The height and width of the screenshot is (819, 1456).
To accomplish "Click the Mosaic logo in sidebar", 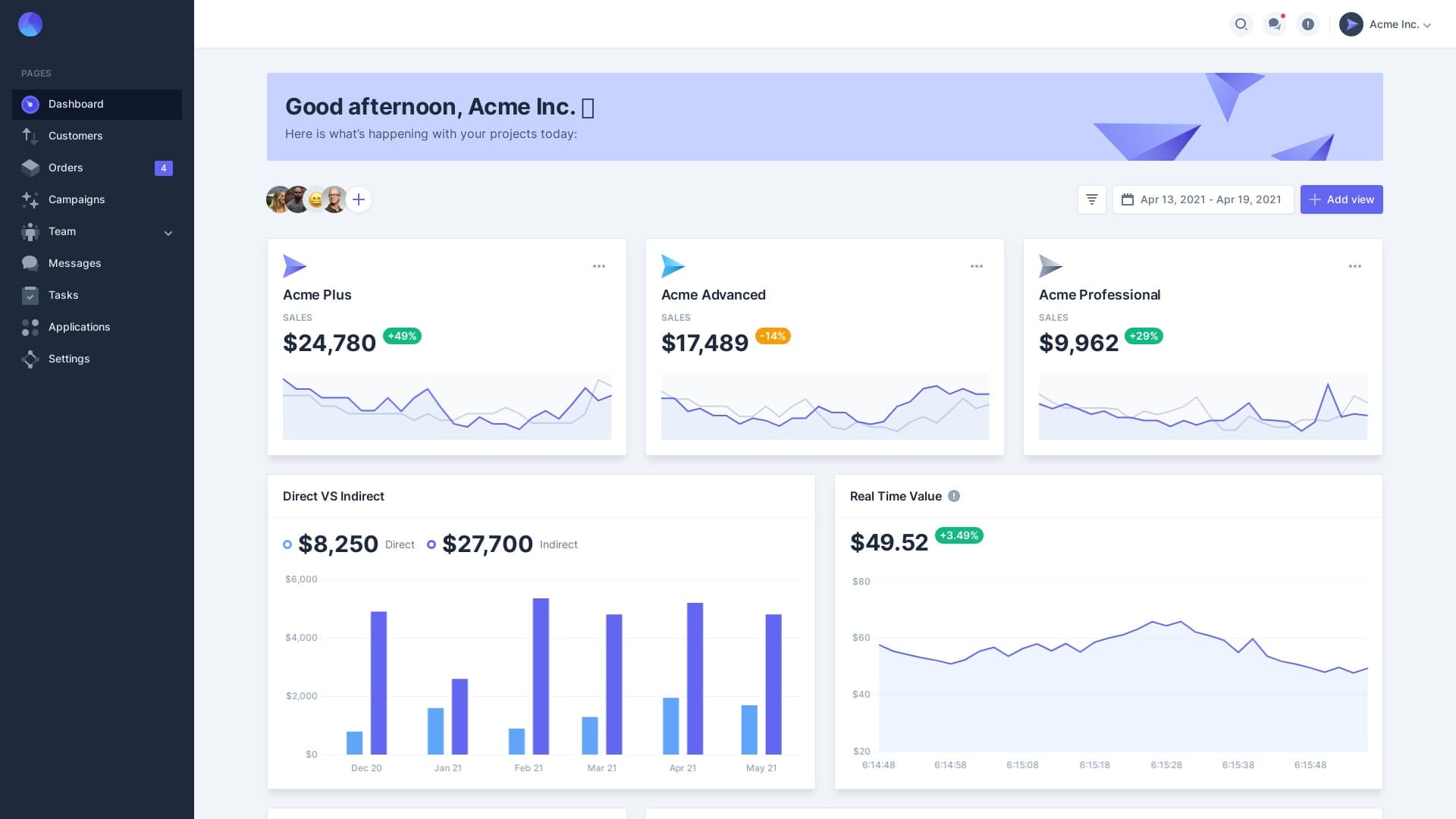I will pos(30,24).
